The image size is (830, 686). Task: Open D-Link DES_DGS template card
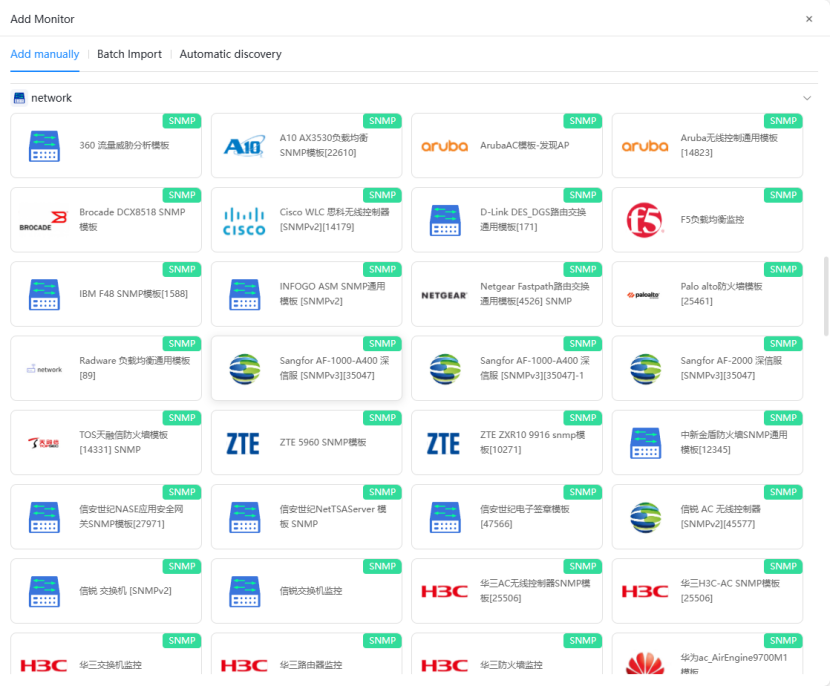point(506,220)
